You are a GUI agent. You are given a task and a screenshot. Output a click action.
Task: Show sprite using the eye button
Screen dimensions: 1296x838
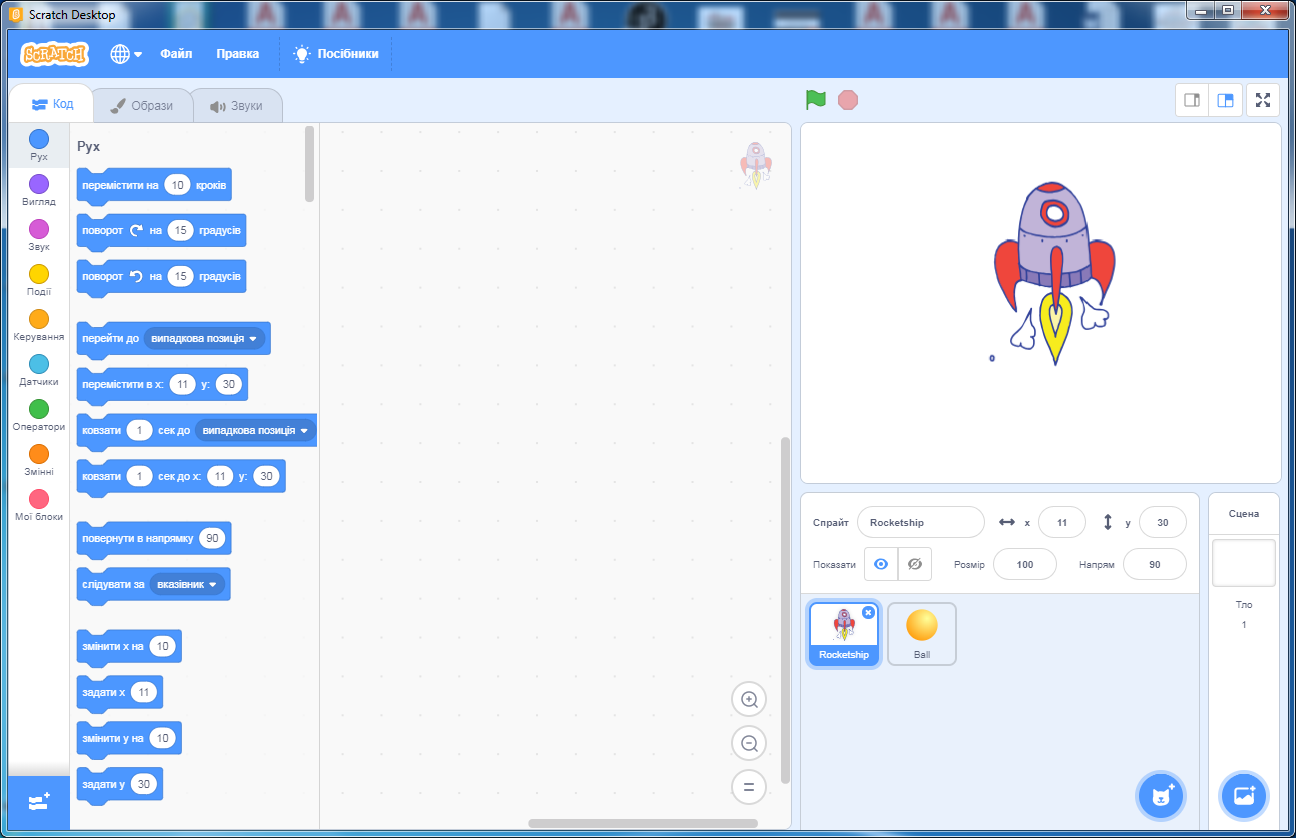coord(881,564)
